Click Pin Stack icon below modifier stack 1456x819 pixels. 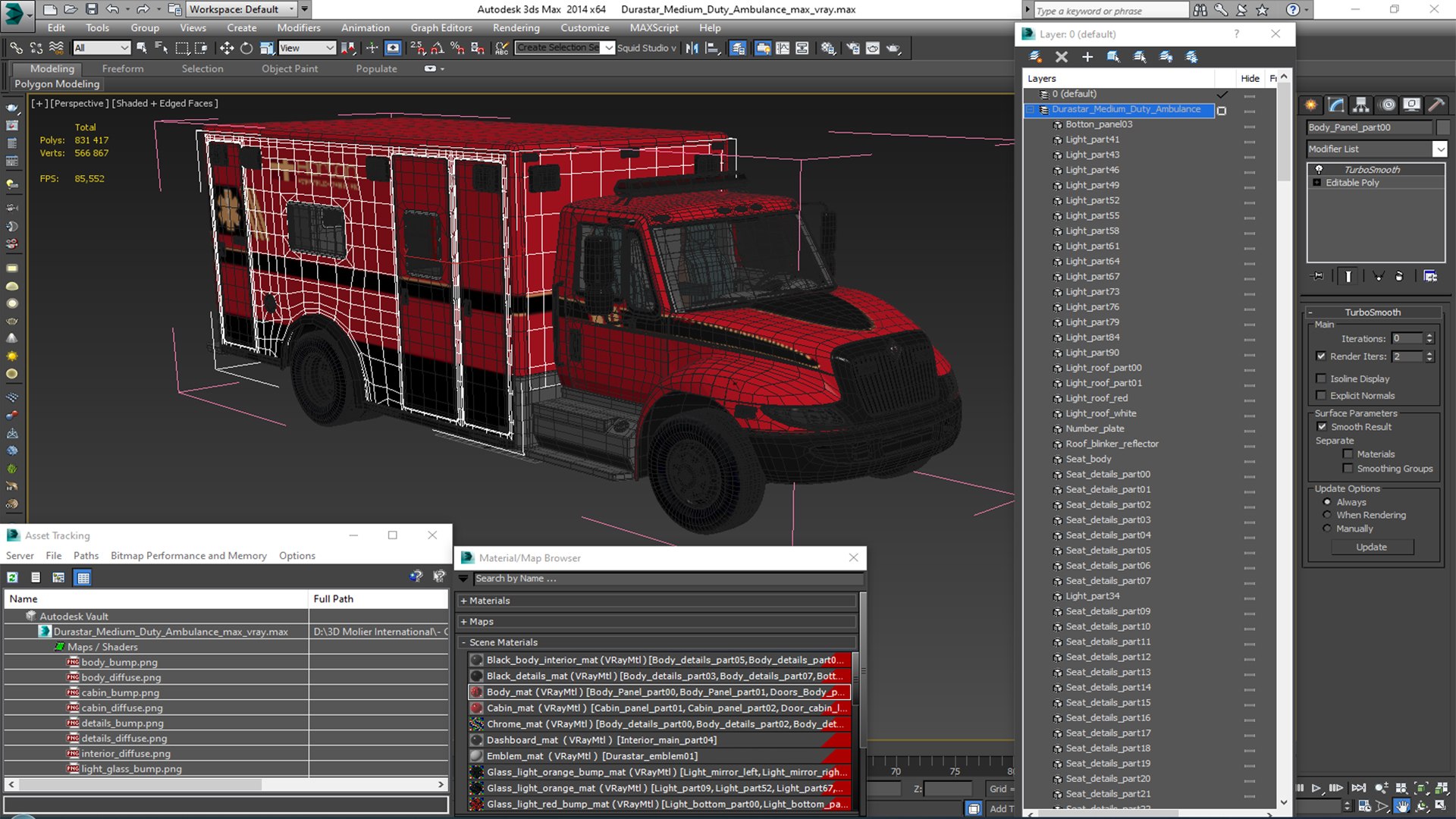1319,276
